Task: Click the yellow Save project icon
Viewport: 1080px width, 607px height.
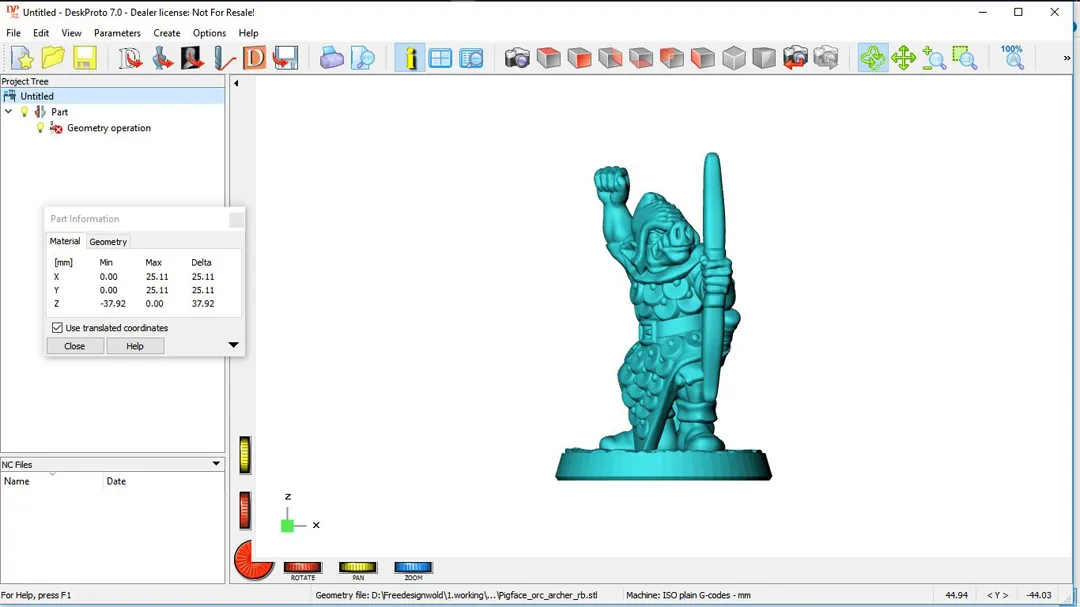Action: (x=84, y=58)
